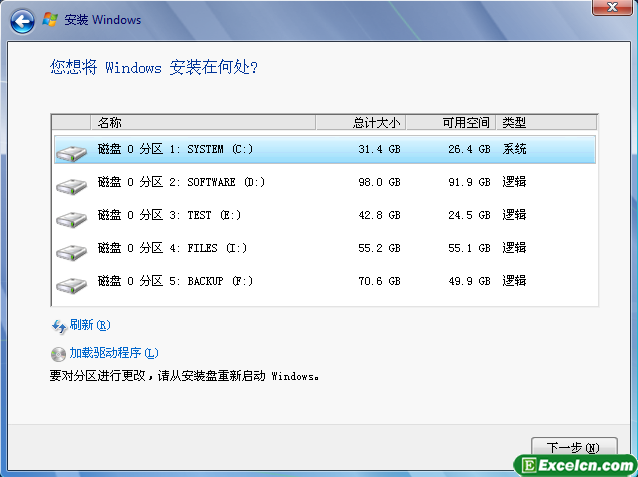This screenshot has height=477, width=638.
Task: Click the load driver disc icon
Action: [x=58, y=354]
